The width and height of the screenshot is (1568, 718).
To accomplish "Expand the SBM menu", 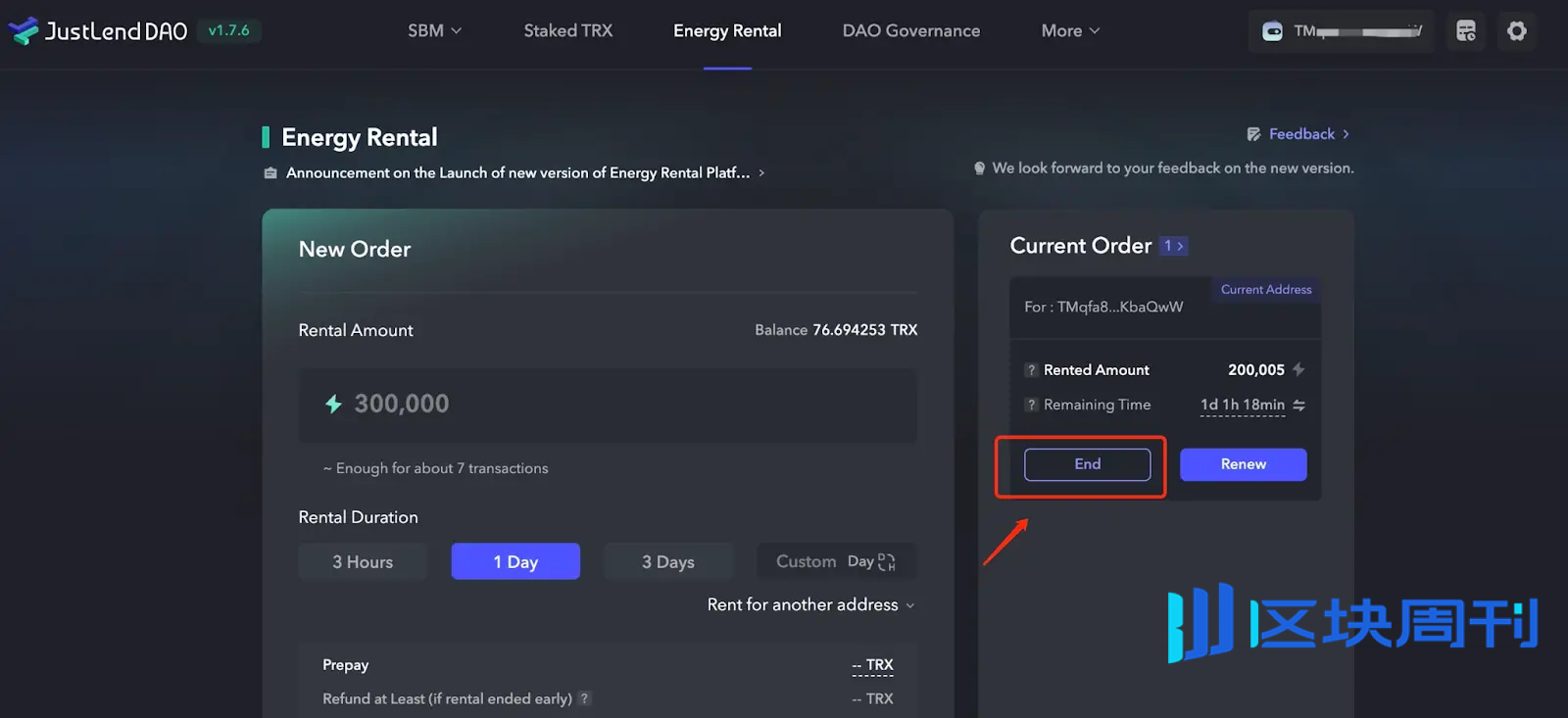I will (434, 30).
